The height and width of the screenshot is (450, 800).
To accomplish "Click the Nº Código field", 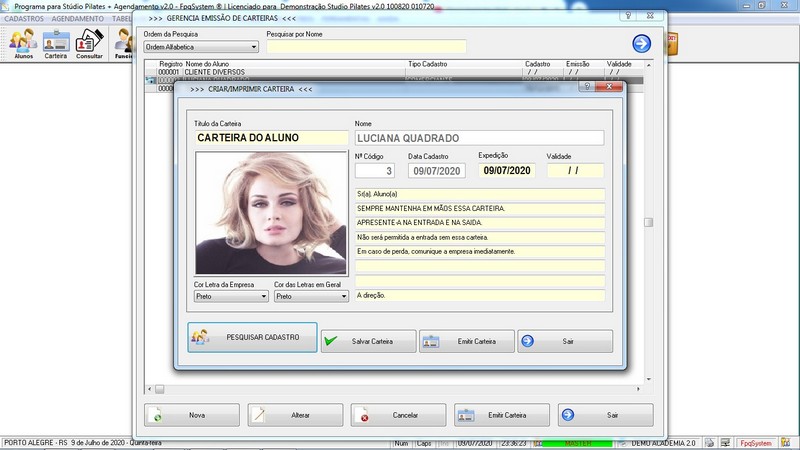I will [x=375, y=170].
